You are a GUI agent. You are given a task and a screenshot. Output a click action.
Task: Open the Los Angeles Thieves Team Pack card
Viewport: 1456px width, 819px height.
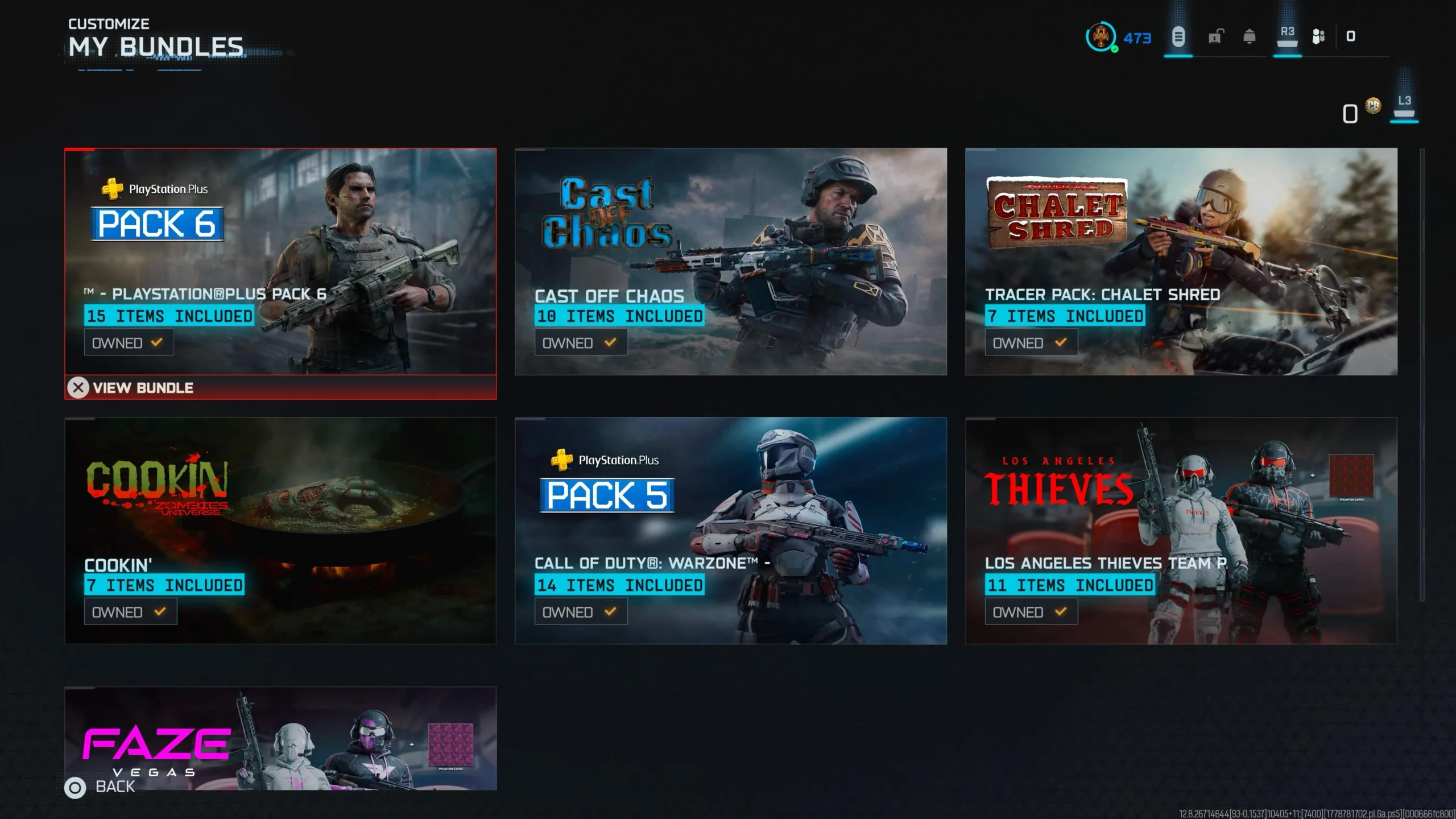tap(1181, 531)
